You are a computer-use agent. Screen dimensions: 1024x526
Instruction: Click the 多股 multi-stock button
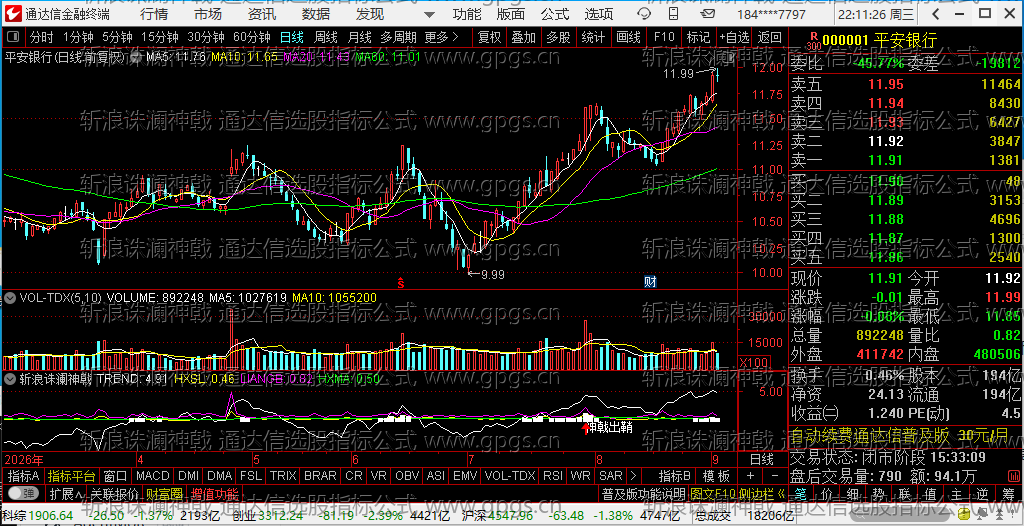click(558, 37)
